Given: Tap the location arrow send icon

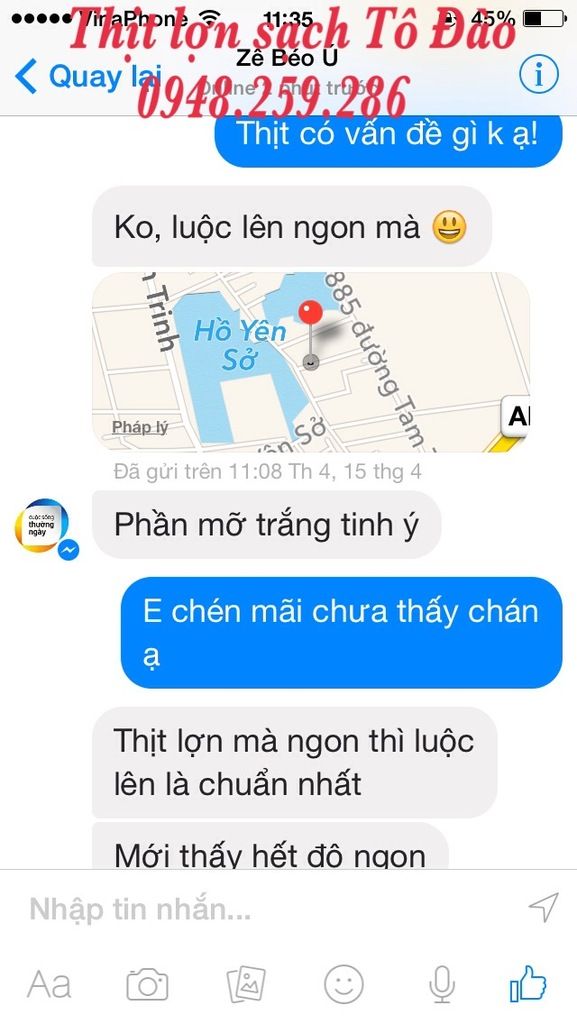Looking at the screenshot, I should [x=543, y=908].
